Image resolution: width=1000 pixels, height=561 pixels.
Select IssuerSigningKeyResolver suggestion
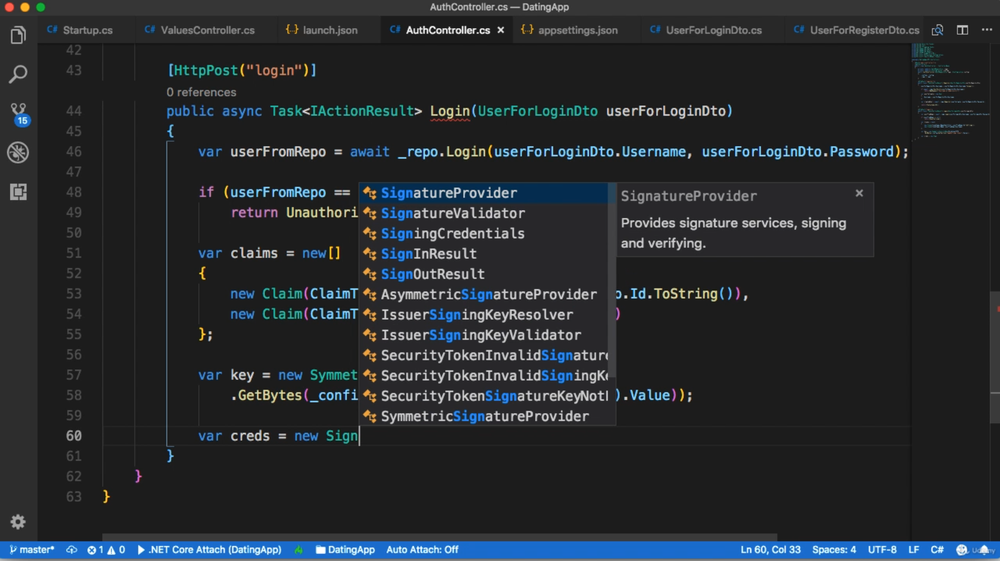coord(484,315)
